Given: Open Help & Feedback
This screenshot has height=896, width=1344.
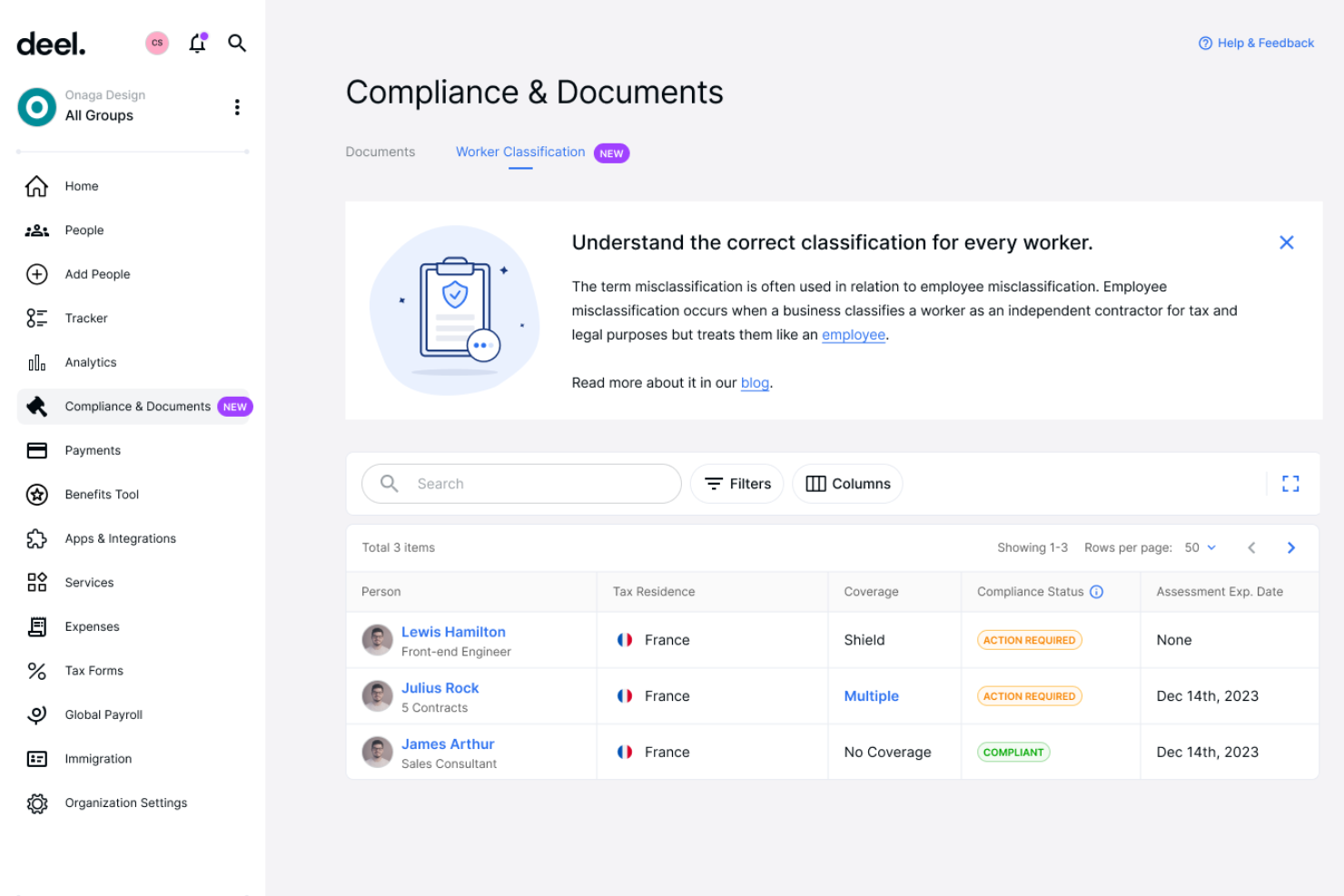Looking at the screenshot, I should (1256, 43).
